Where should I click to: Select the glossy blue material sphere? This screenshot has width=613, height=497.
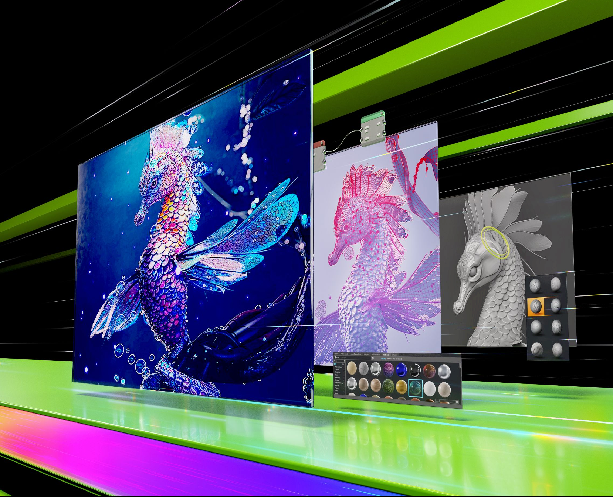coord(401,369)
